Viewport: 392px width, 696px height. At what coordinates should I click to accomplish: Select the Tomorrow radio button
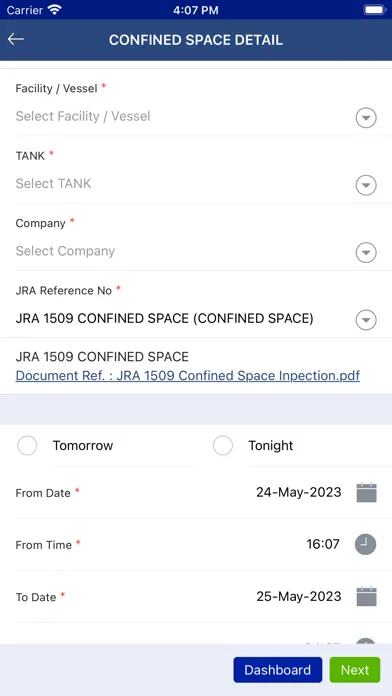pos(27,445)
